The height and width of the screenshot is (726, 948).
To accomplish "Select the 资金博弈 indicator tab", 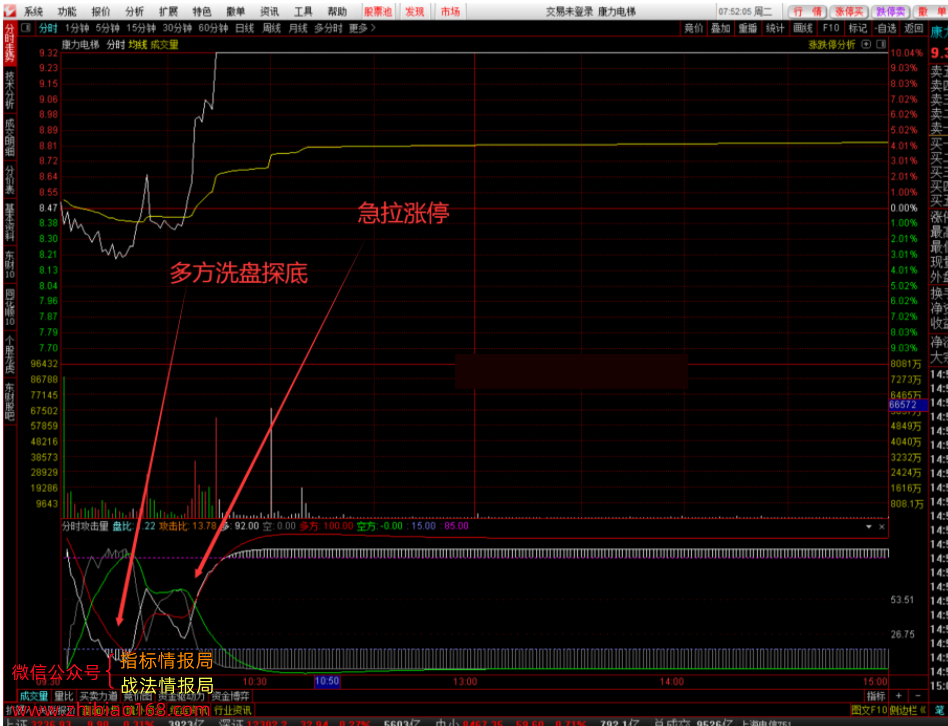I will [x=230, y=696].
